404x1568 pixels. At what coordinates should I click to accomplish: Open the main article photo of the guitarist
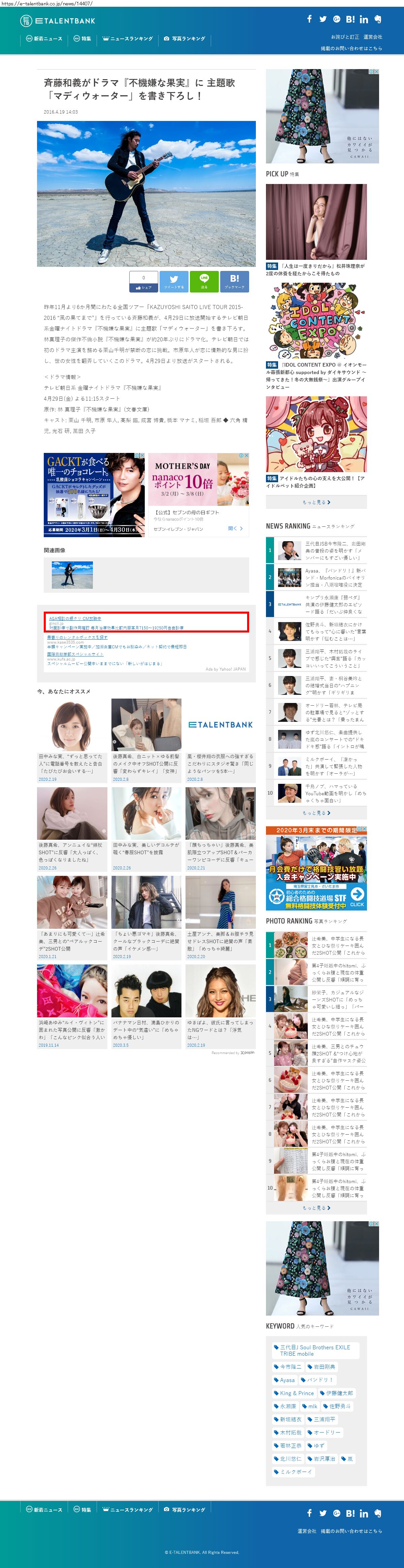pos(146,193)
